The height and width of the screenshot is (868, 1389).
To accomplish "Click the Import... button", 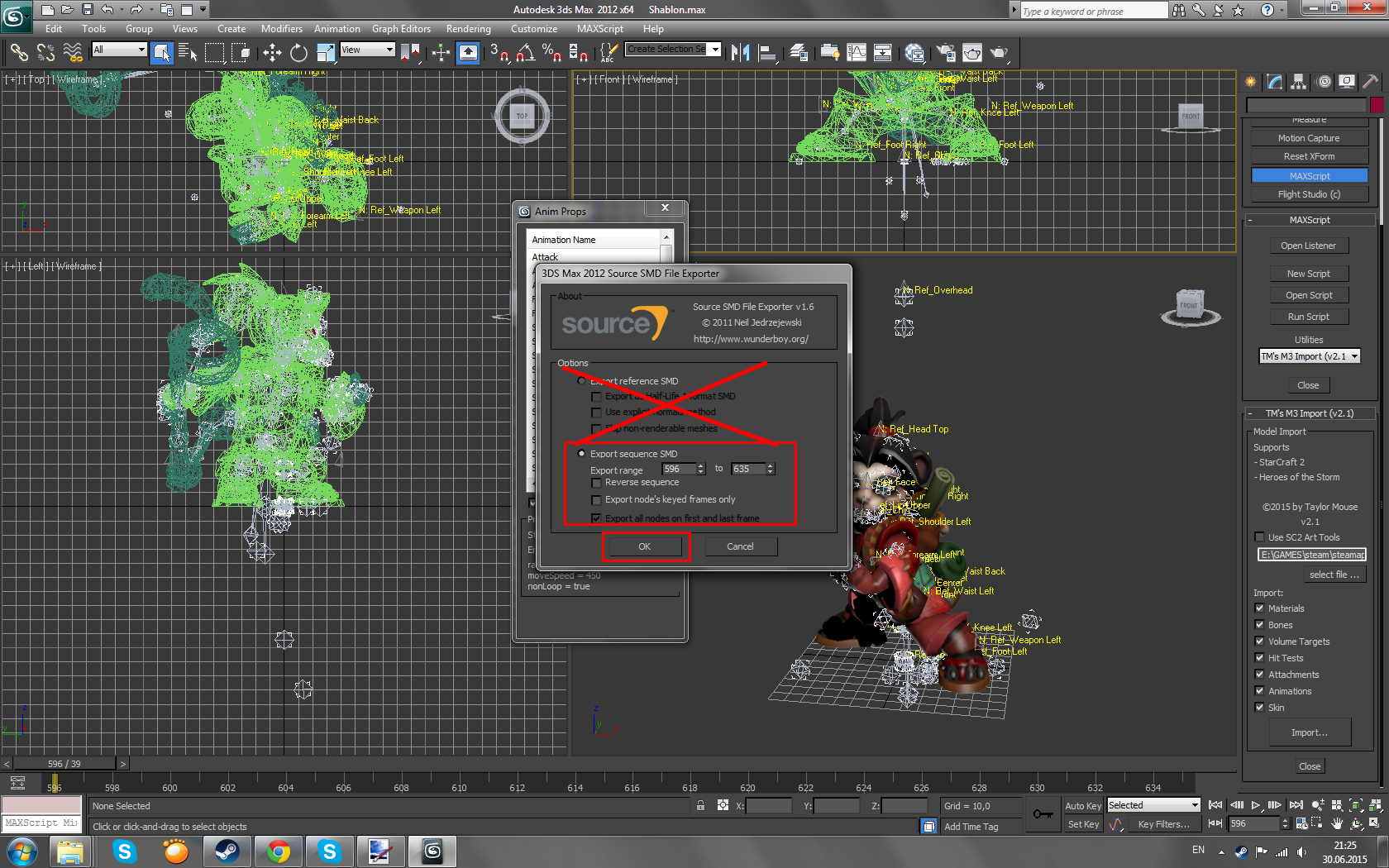I will pyautogui.click(x=1310, y=732).
